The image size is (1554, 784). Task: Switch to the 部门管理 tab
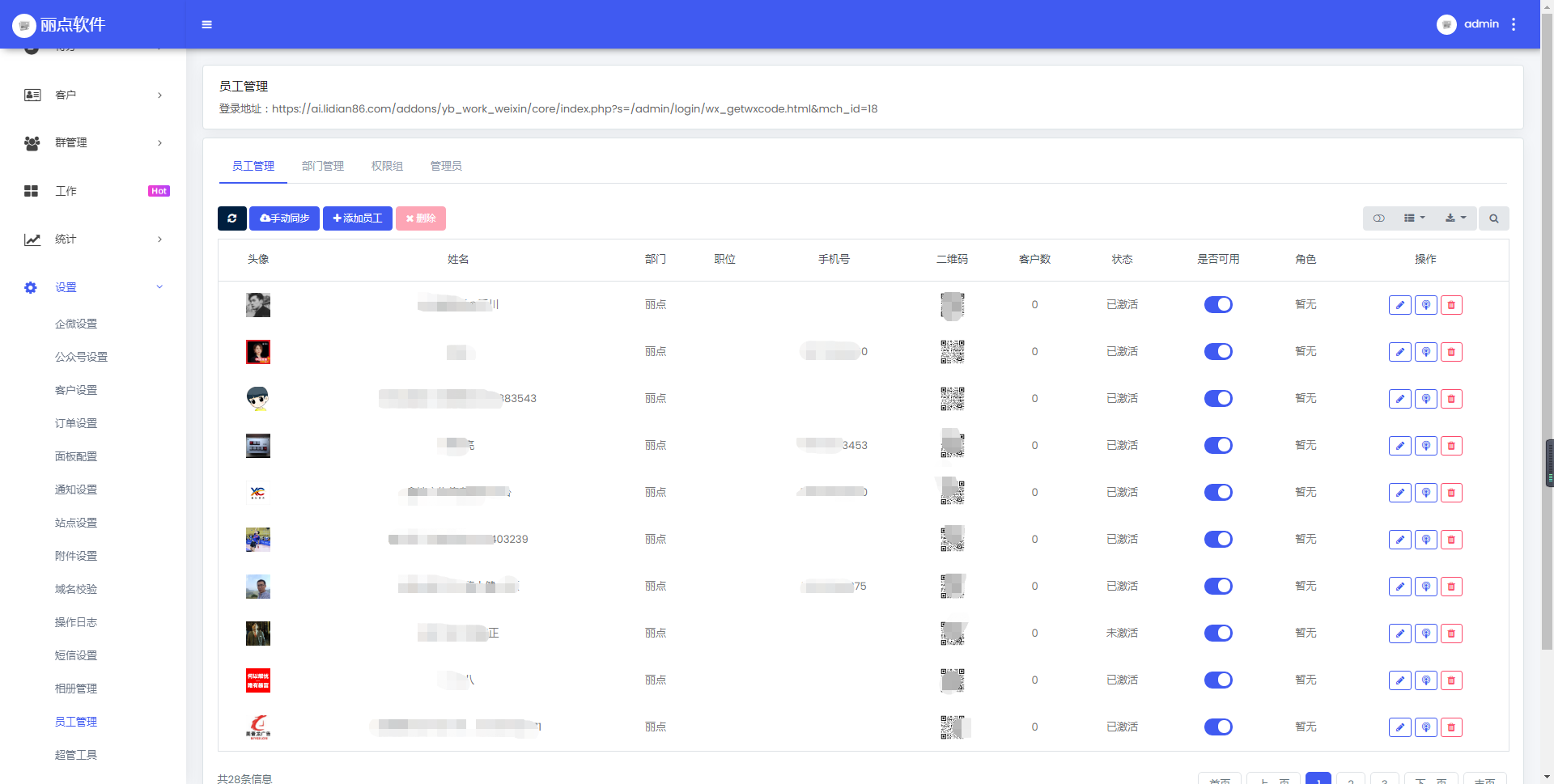323,166
